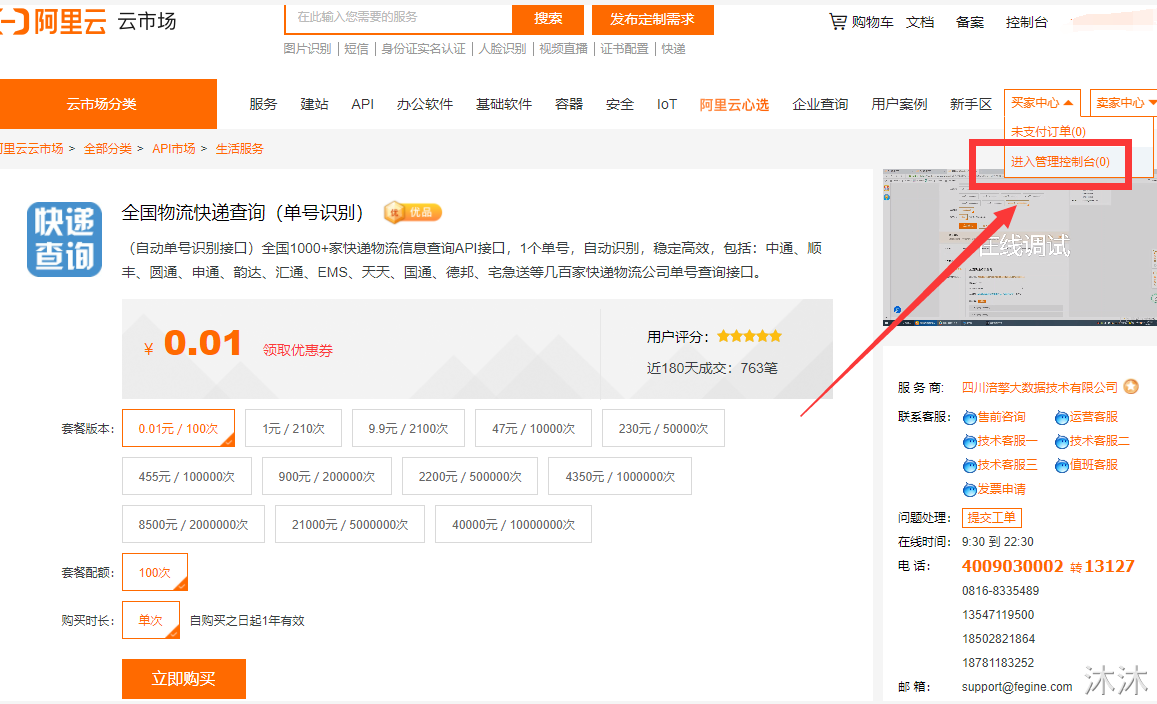Select the 0.01元 / 100次 package

point(179,428)
